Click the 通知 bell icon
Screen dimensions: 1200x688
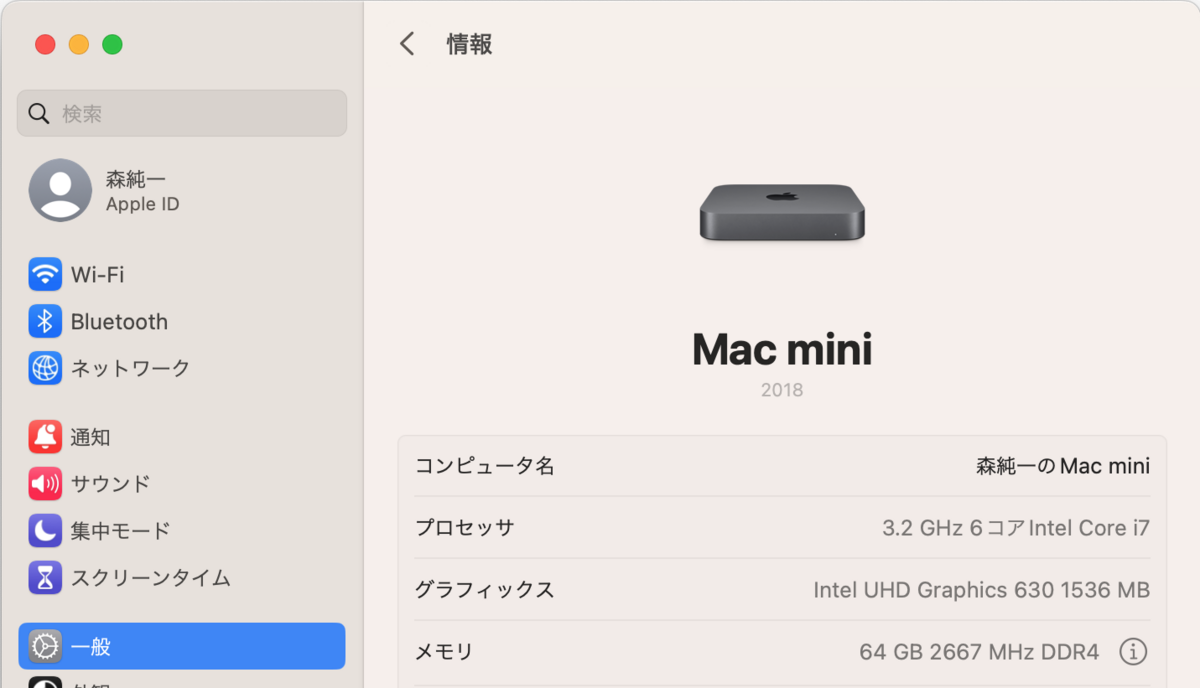pos(45,437)
